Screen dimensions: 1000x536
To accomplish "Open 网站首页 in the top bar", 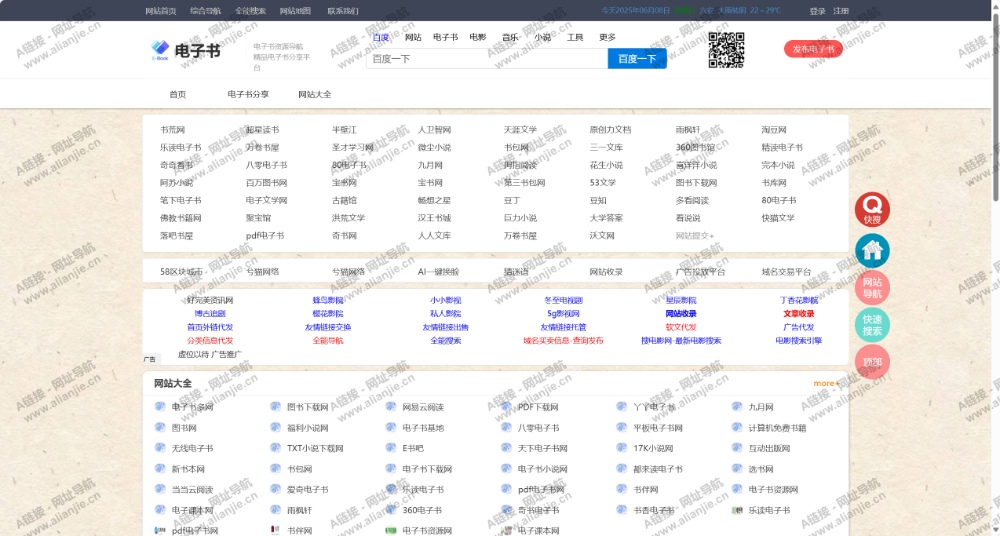I will pyautogui.click(x=161, y=11).
